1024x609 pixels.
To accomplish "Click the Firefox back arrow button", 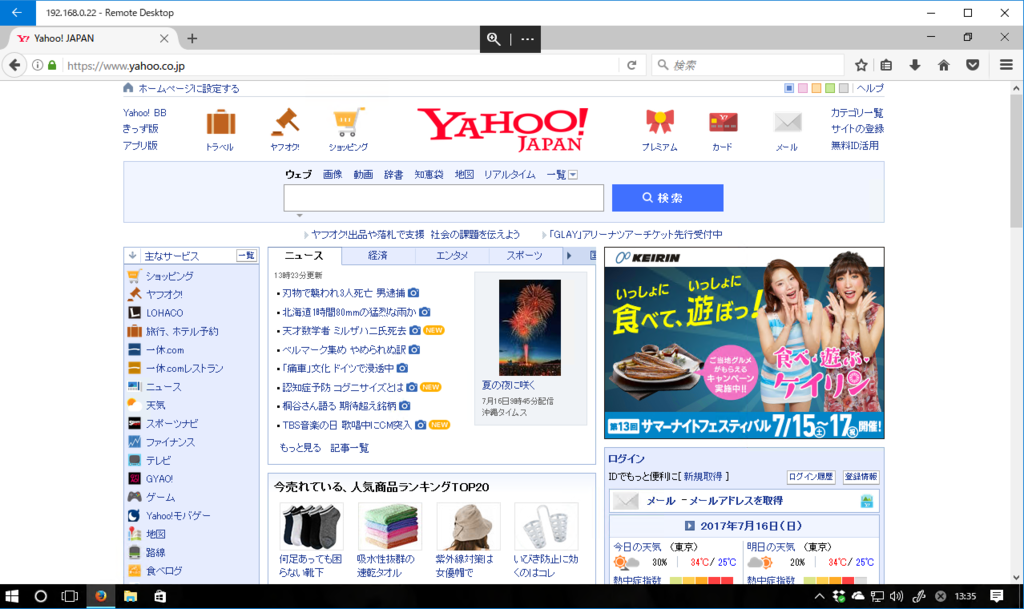I will [15, 65].
